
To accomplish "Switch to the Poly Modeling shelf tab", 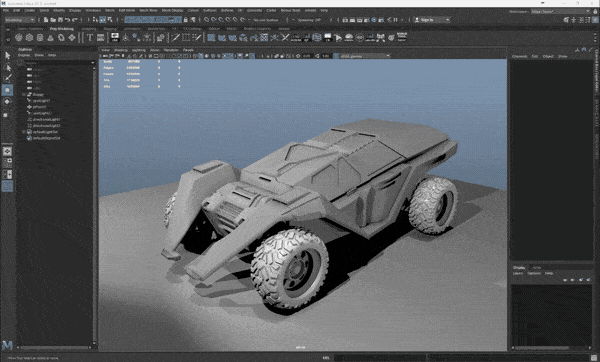I will (62, 29).
